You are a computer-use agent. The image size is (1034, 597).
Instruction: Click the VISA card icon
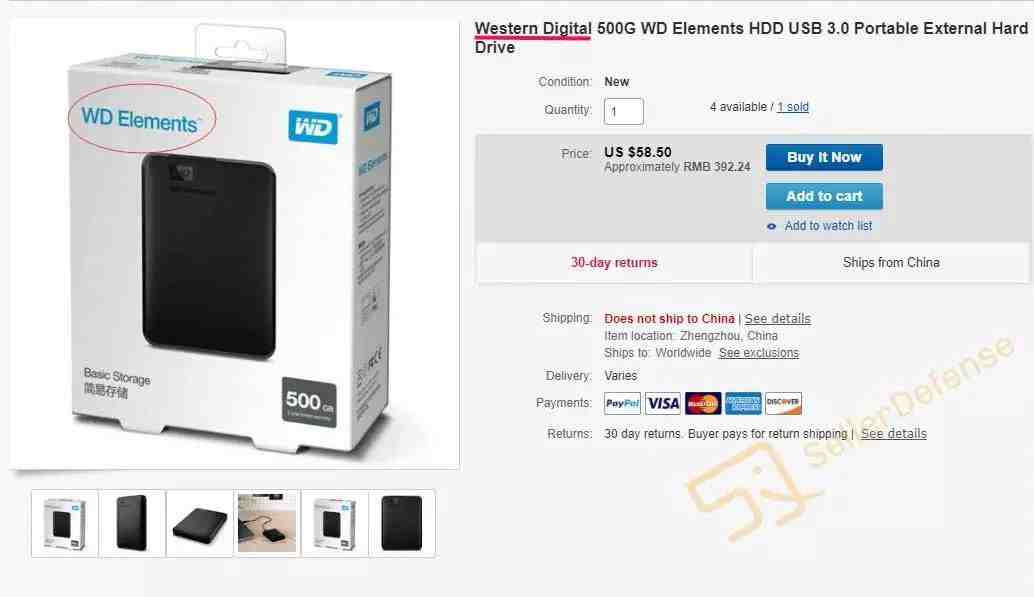(x=662, y=403)
